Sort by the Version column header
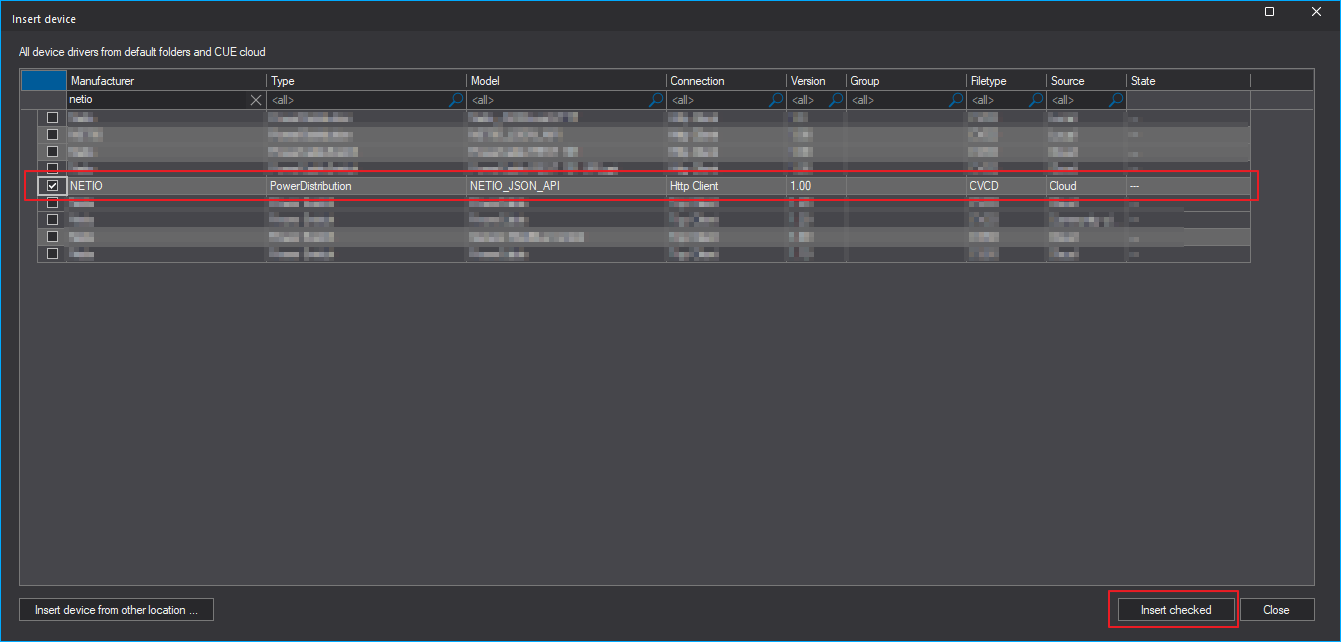 pyautogui.click(x=816, y=81)
